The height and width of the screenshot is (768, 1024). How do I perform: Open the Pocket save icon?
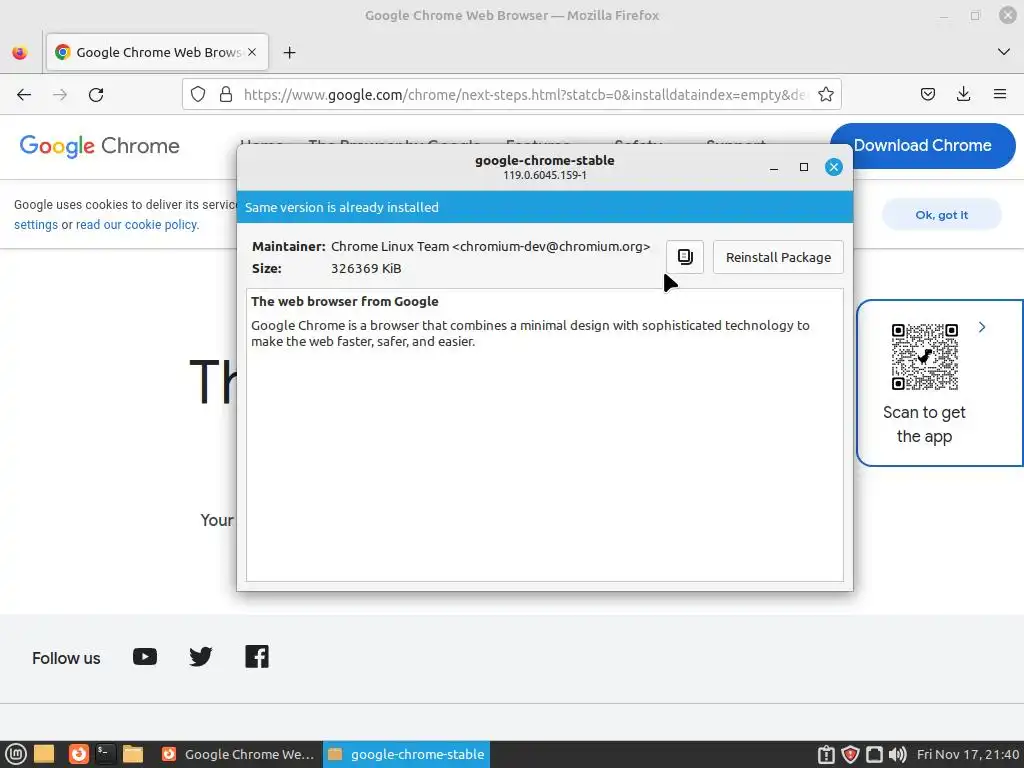point(927,94)
